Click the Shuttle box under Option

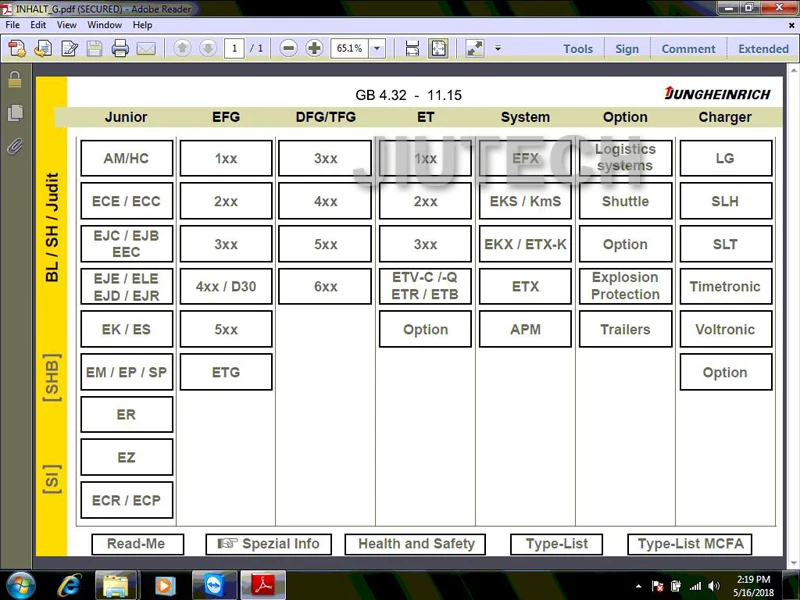626,201
